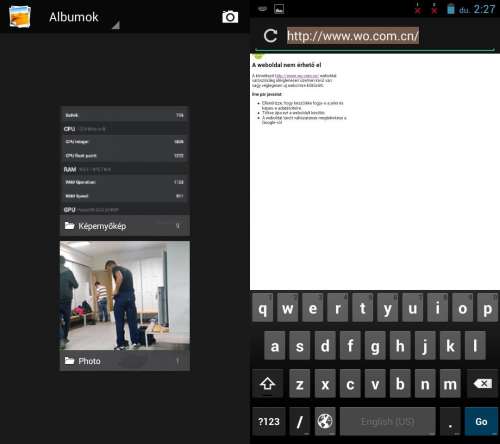The width and height of the screenshot is (500, 444).
Task: Tap the n key
Action: [425, 384]
